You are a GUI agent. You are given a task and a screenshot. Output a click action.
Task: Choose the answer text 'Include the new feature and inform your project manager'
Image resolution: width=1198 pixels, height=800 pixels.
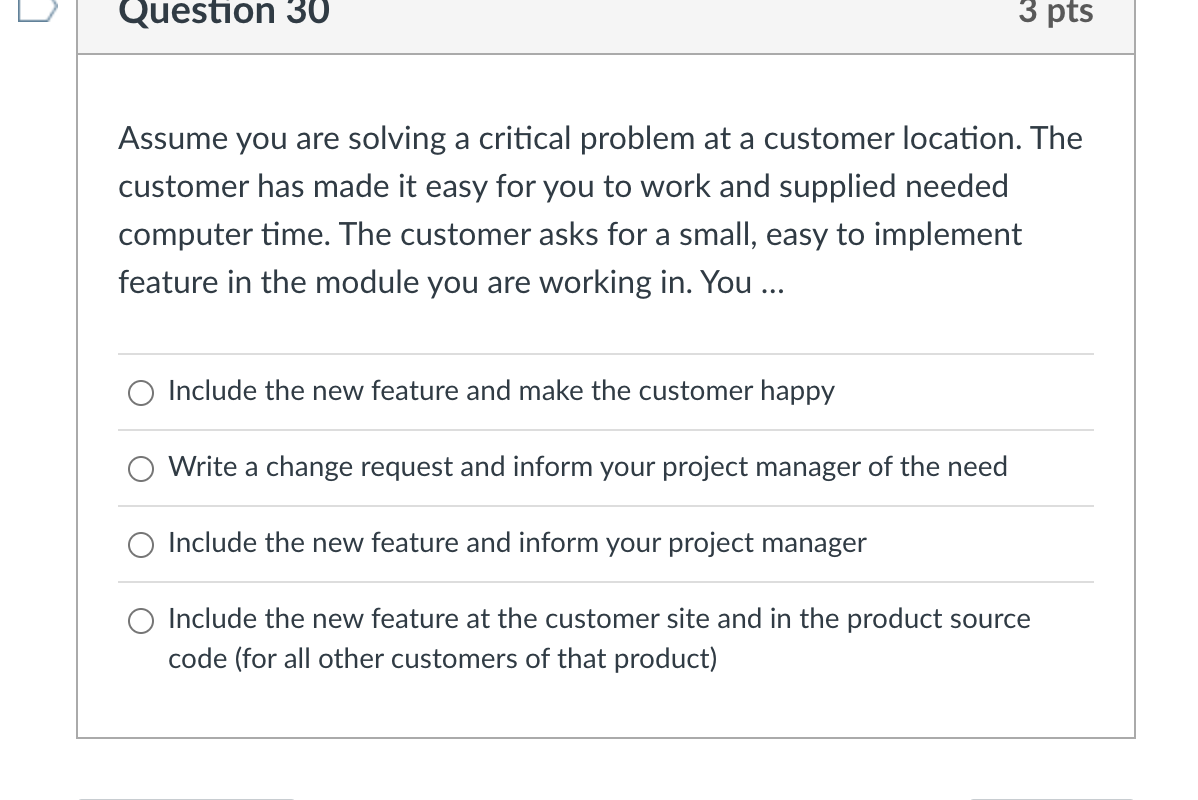coord(517,543)
